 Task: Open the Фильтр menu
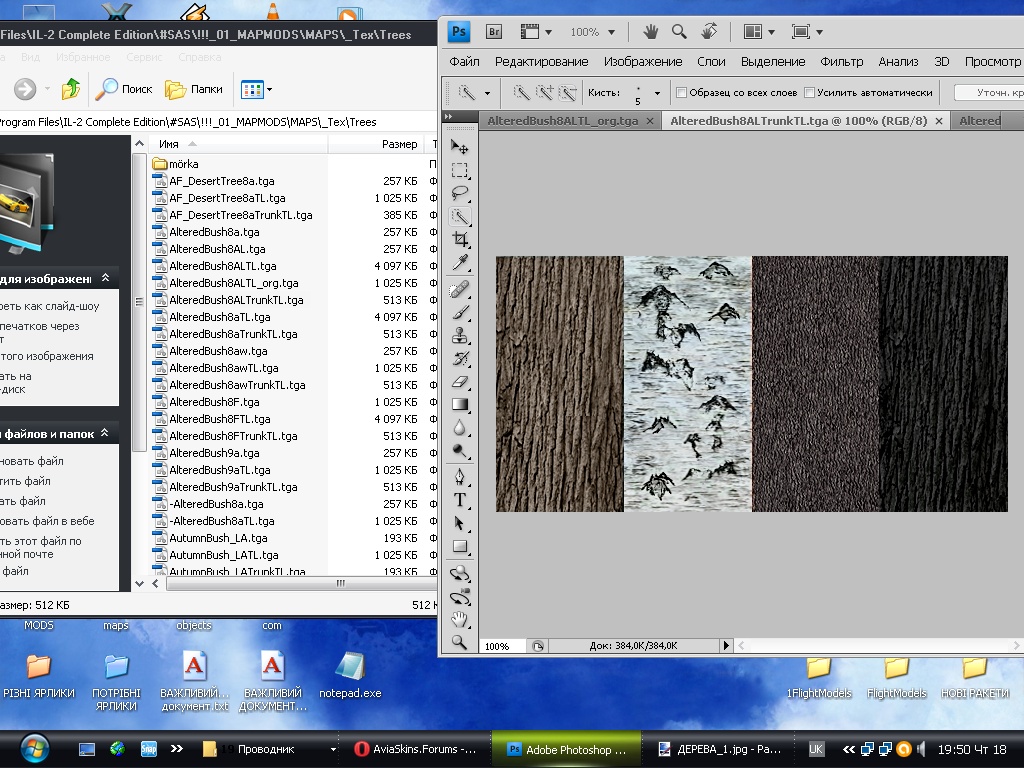tap(841, 61)
